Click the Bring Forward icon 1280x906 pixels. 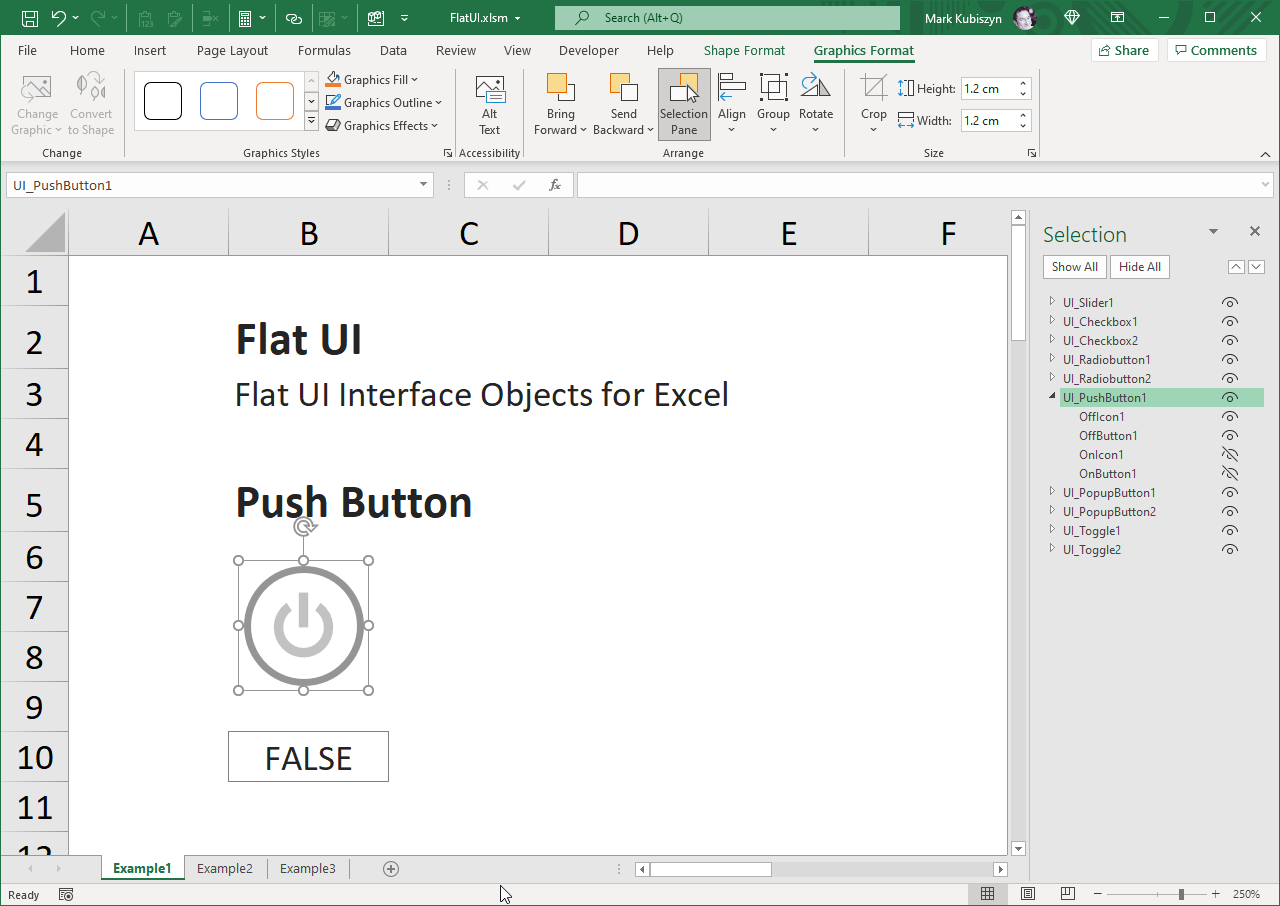560,89
